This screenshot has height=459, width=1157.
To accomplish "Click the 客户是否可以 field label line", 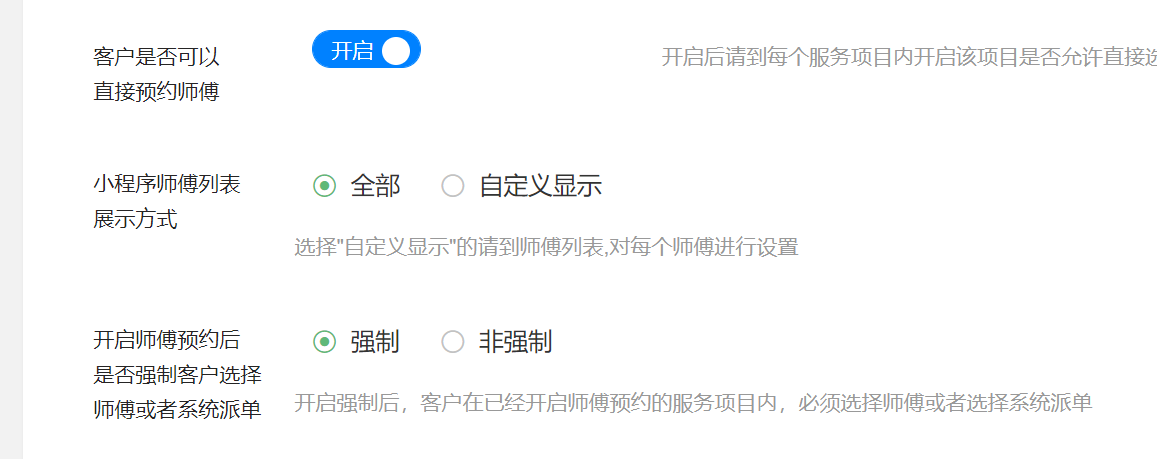I will click(x=156, y=57).
